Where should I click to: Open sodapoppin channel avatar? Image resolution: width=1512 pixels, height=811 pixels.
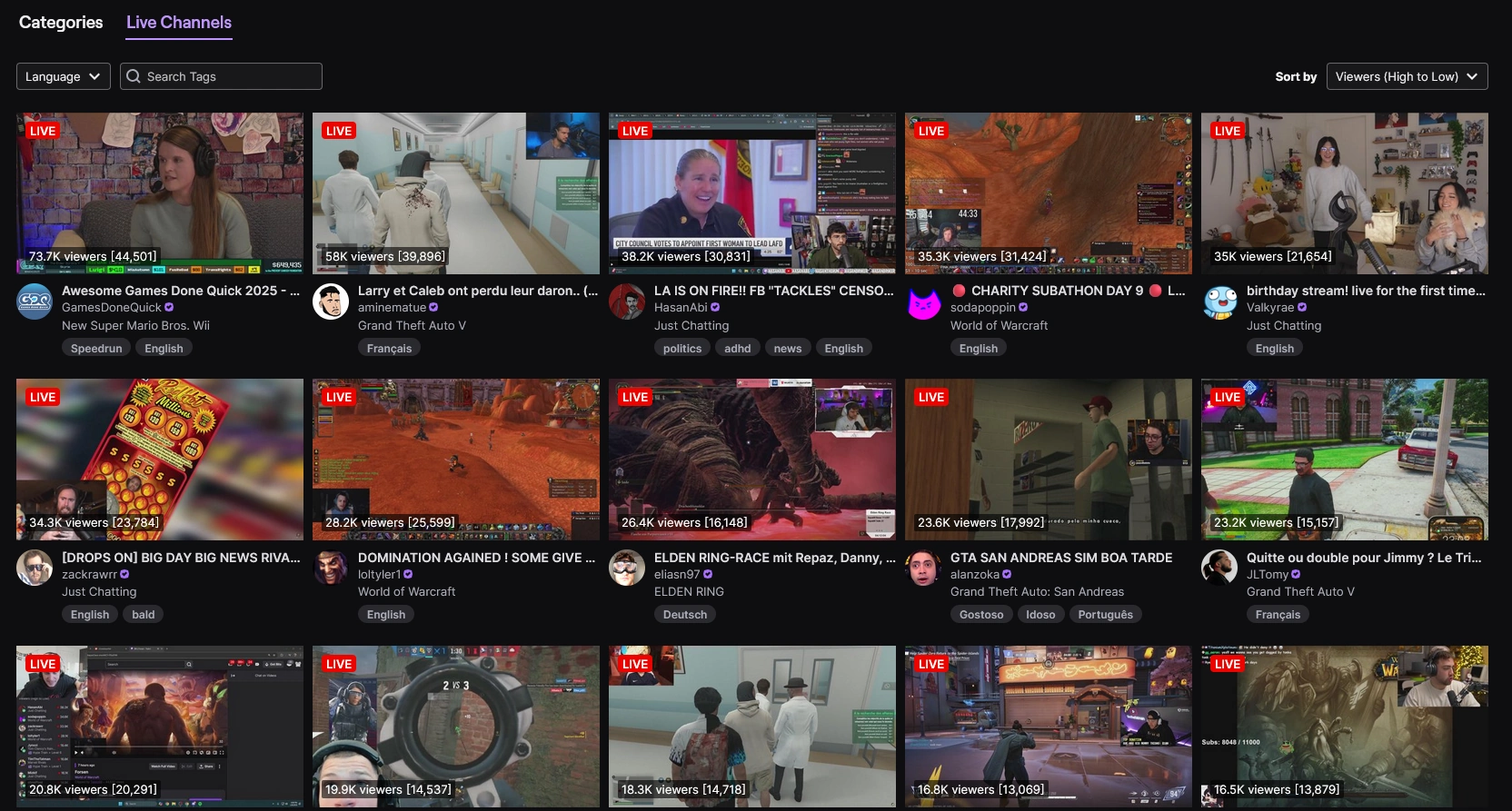pyautogui.click(x=923, y=302)
